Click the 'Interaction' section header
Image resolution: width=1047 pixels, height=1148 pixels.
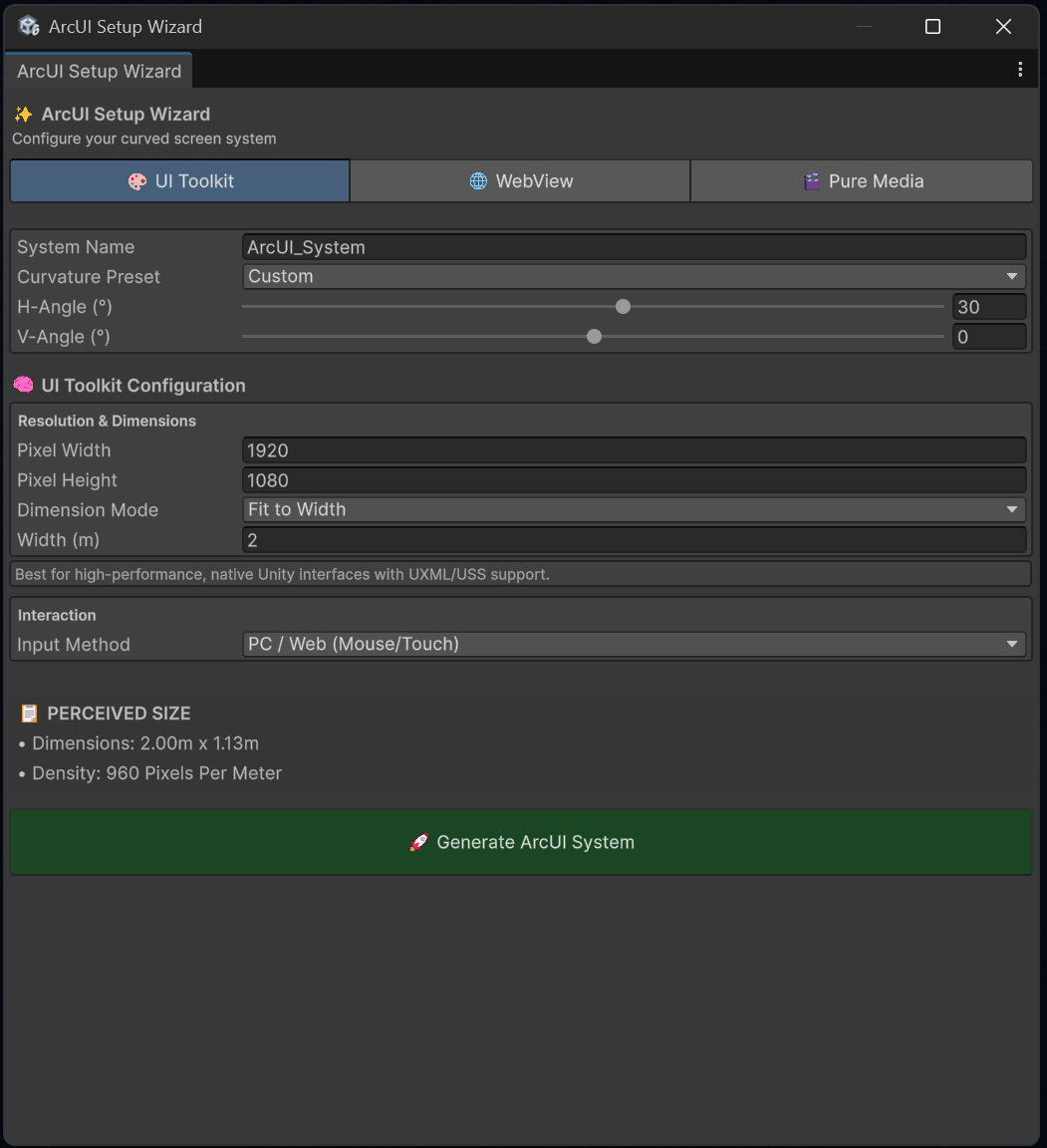[57, 615]
